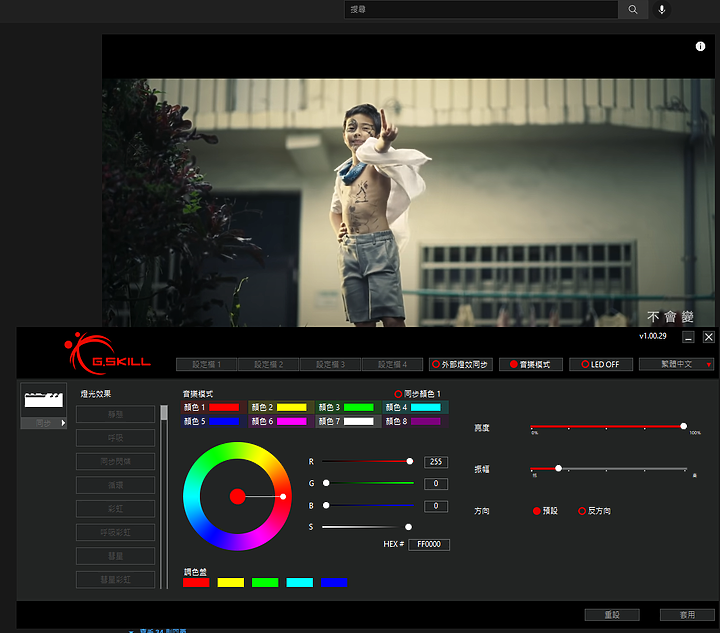Enable 同步顏色 1 radio button

coord(398,394)
